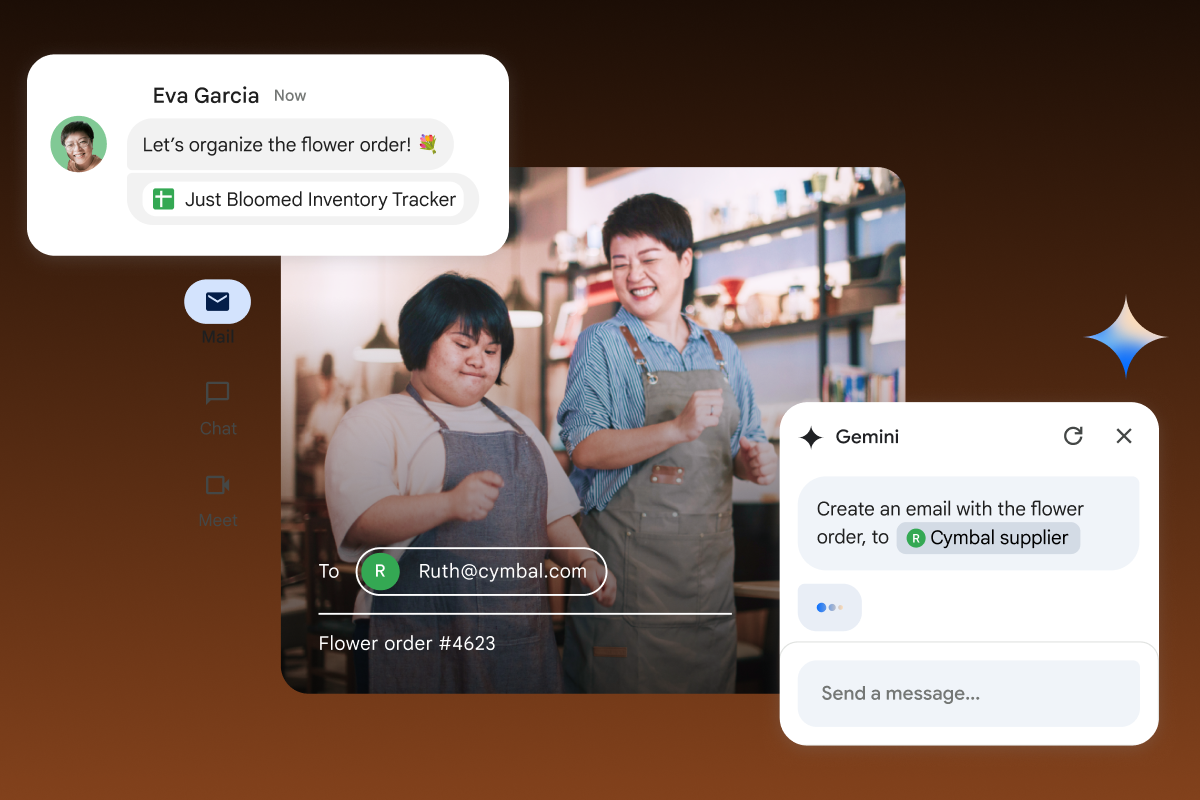Open Just Bloomed Inventory Tracker attachment
The image size is (1200, 800).
pyautogui.click(x=319, y=199)
